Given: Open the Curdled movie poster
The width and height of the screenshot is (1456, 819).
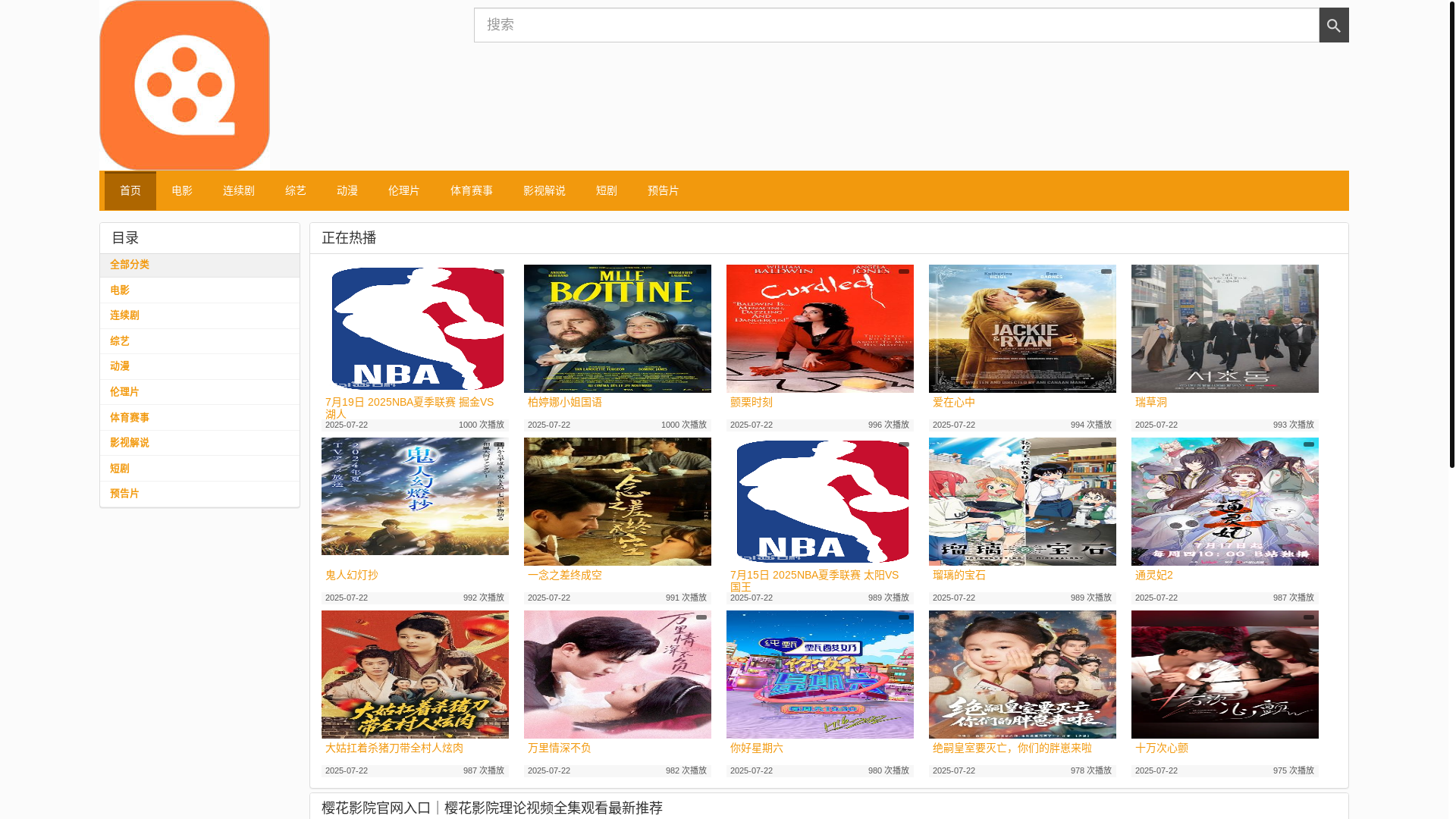Looking at the screenshot, I should (x=820, y=328).
